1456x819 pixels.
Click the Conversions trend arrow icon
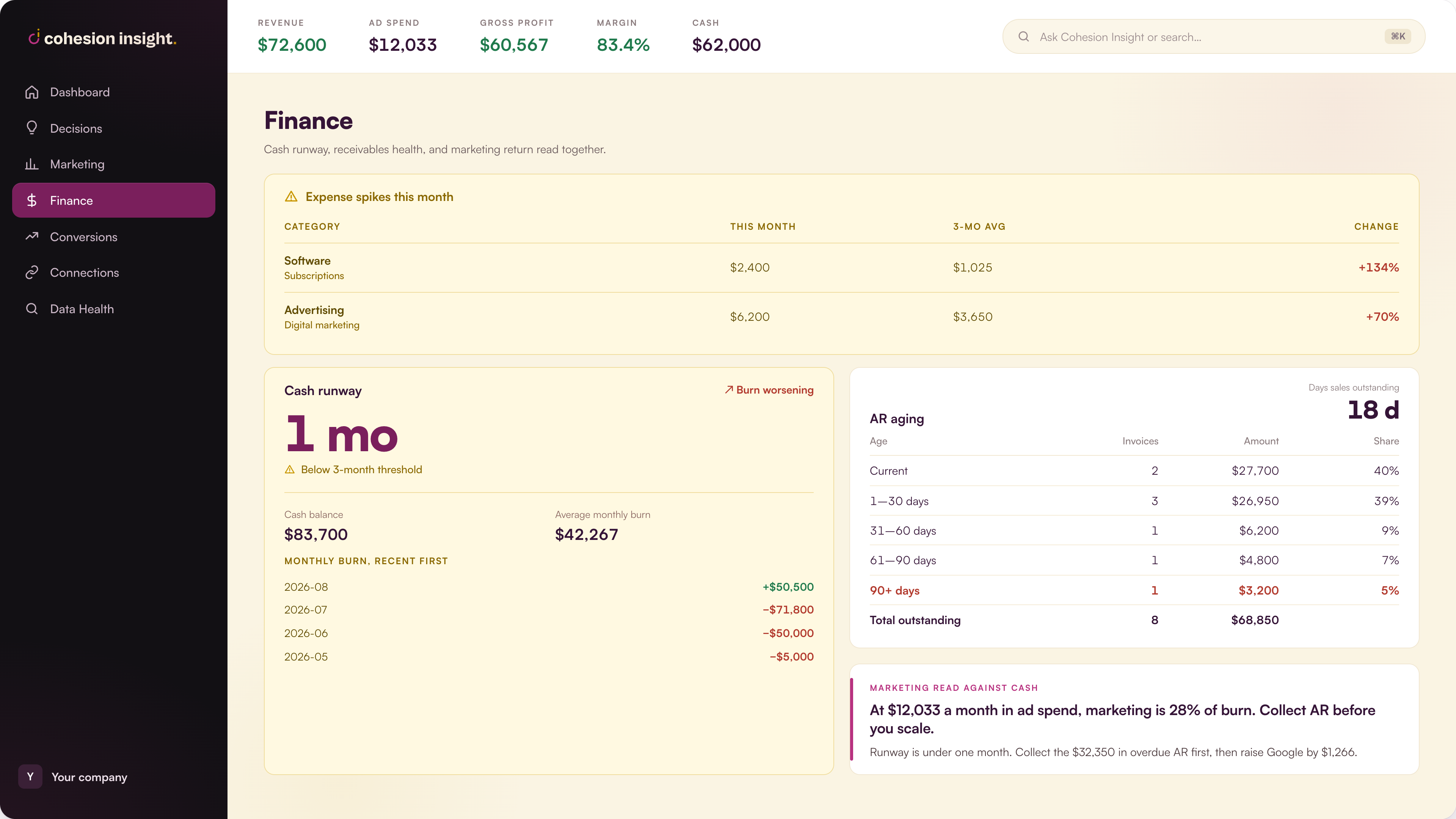coord(31,236)
